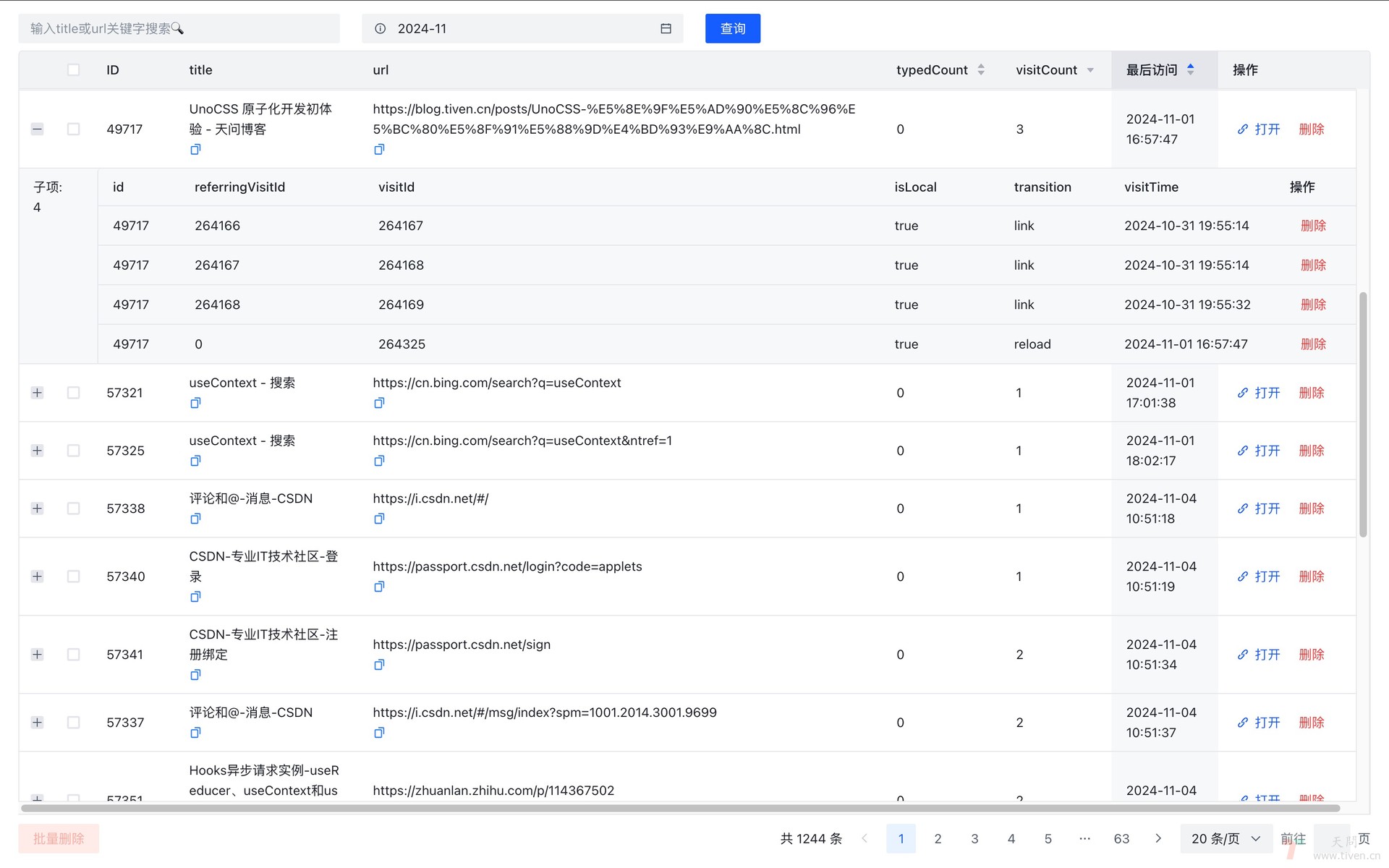Copy the passport.csdn.net/sign URL
The image size is (1389, 868).
(379, 665)
